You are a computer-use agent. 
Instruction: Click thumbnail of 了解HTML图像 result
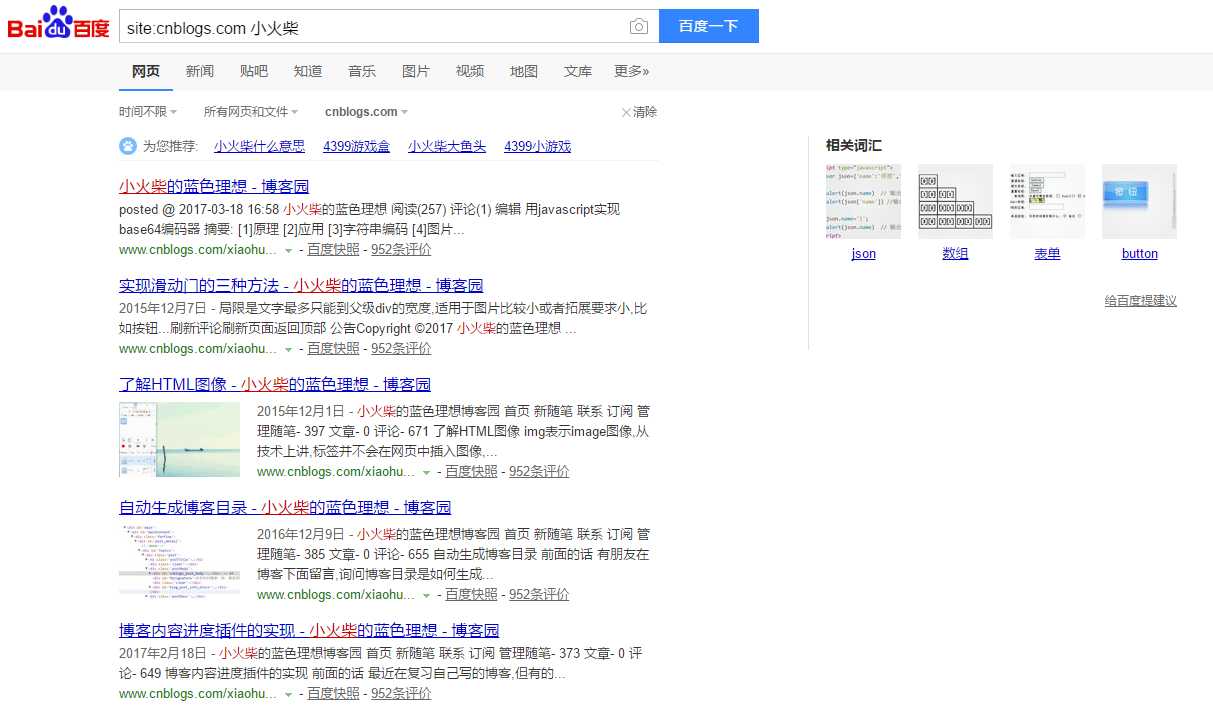[180, 439]
